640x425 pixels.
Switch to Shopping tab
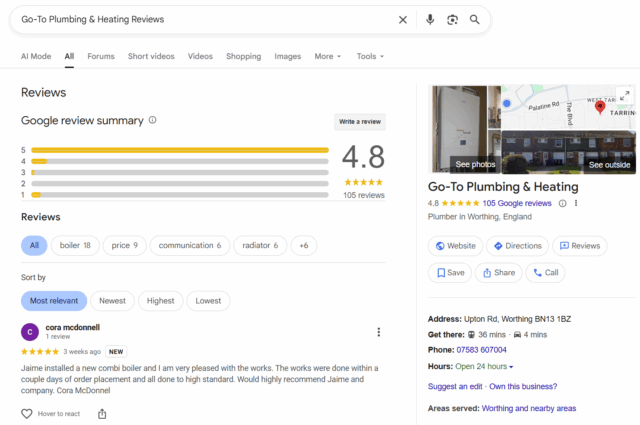tap(243, 56)
